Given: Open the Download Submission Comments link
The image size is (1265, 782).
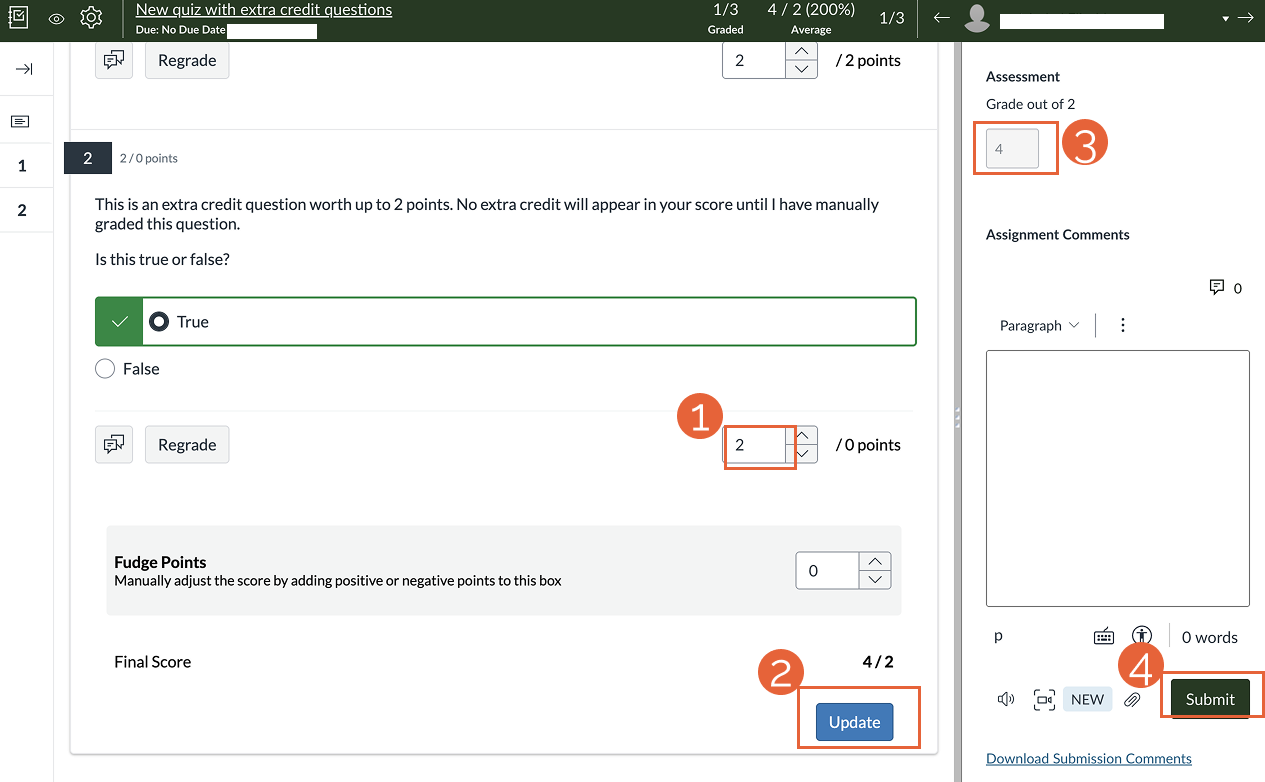Looking at the screenshot, I should click(x=1088, y=758).
